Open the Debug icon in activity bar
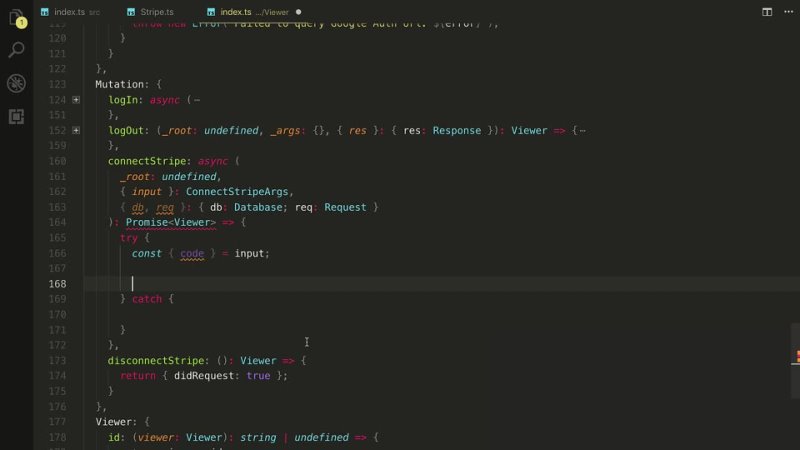The image size is (800, 450). click(16, 83)
